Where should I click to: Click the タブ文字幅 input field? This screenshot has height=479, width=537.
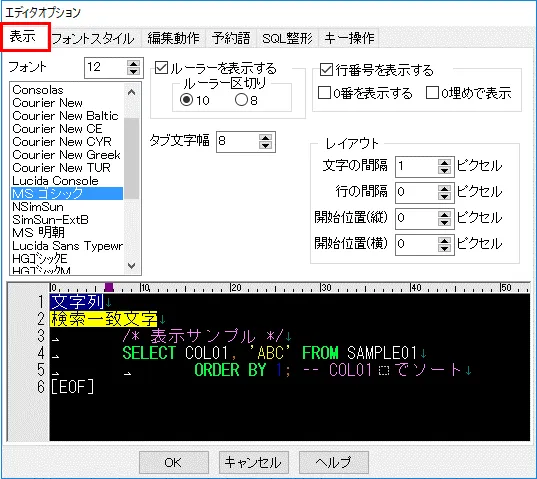[238, 141]
